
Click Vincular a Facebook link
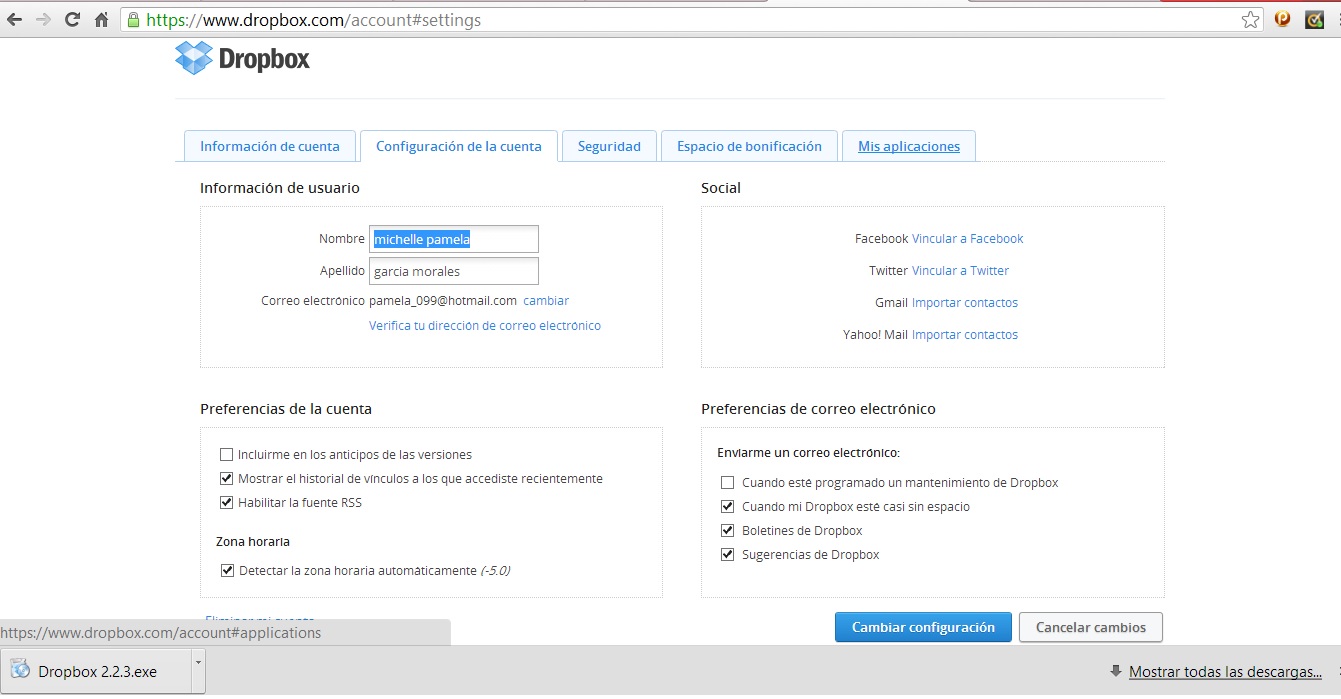pos(968,239)
